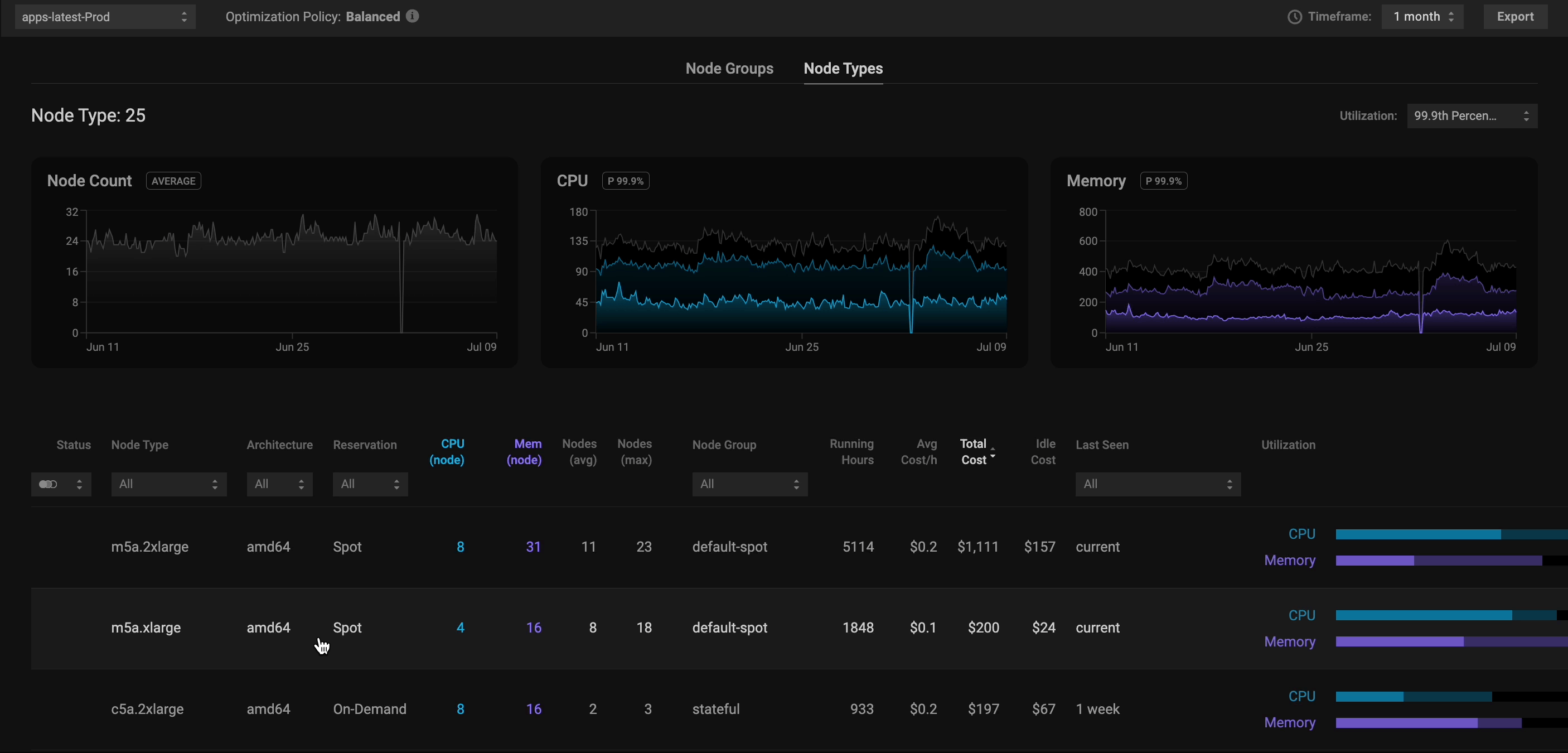The image size is (1568, 753).
Task: Sort by the Idle Cost column header
Action: pyautogui.click(x=1043, y=452)
